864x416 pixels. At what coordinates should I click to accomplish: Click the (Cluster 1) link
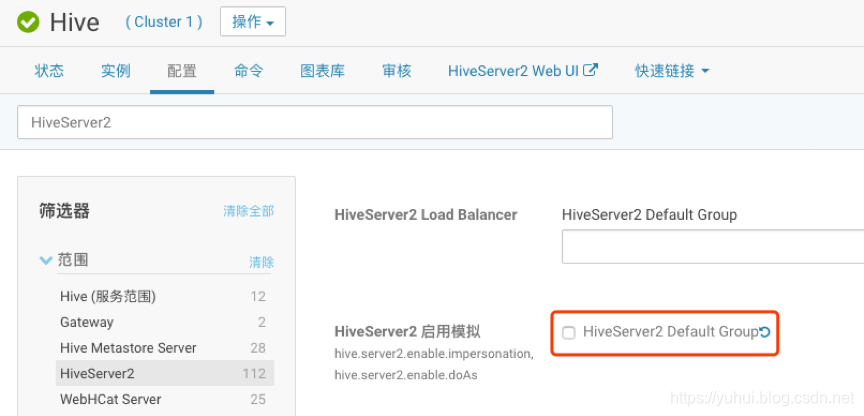pos(164,22)
